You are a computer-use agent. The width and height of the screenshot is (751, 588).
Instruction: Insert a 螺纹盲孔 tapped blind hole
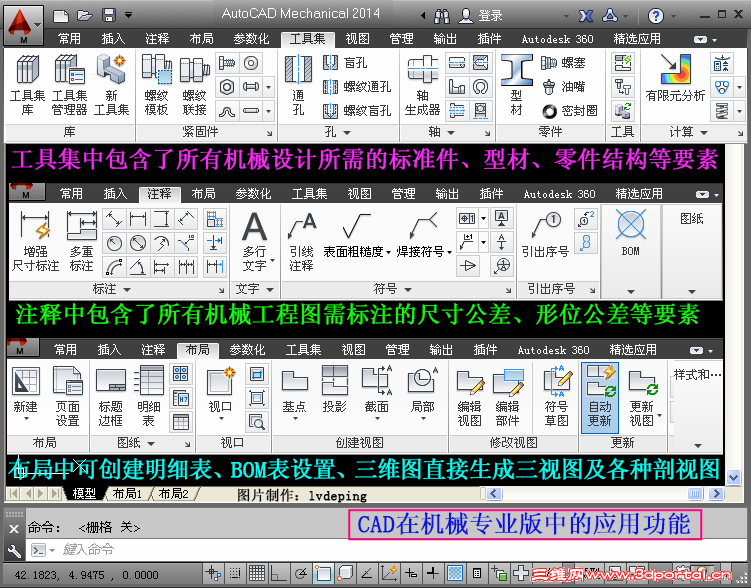[357, 111]
